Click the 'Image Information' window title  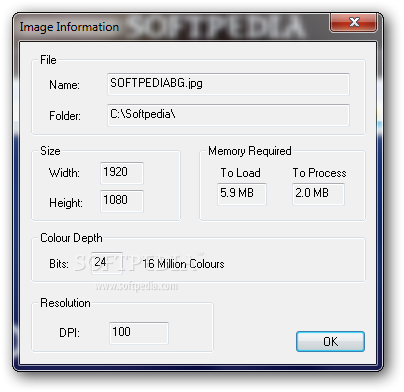coord(69,27)
